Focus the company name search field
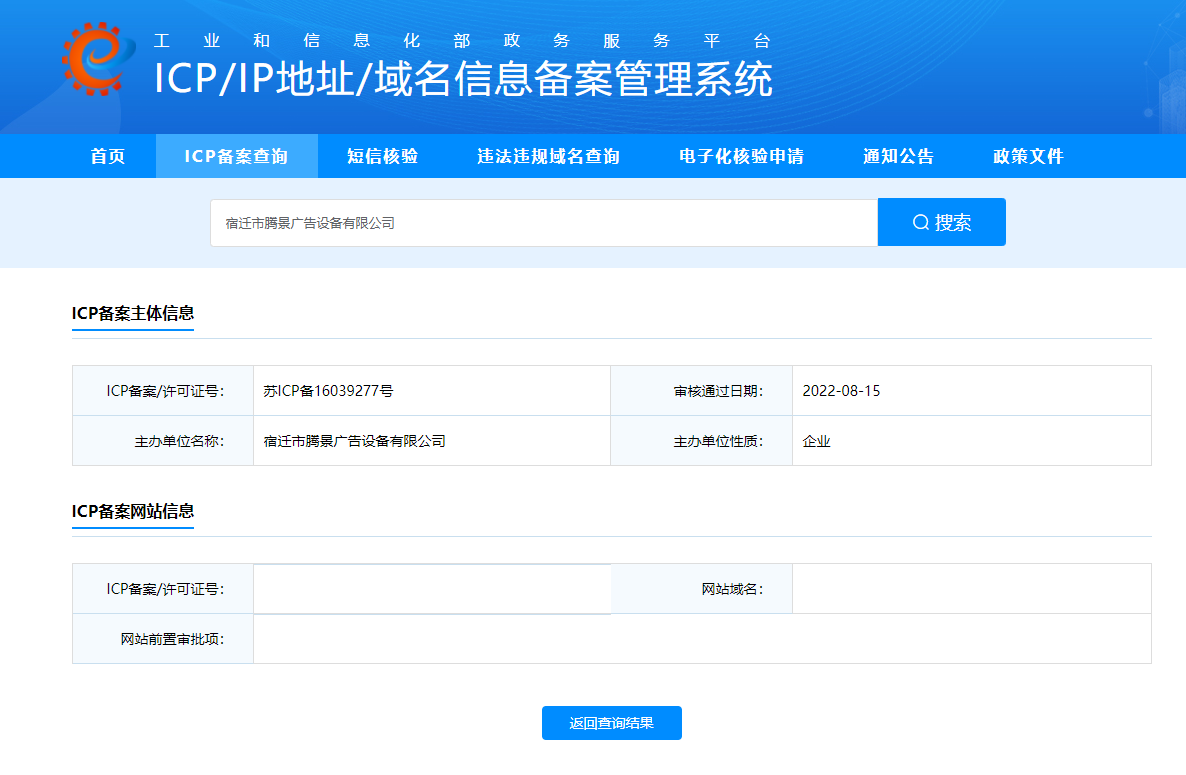Screen dimensions: 1186x775 click(x=543, y=223)
